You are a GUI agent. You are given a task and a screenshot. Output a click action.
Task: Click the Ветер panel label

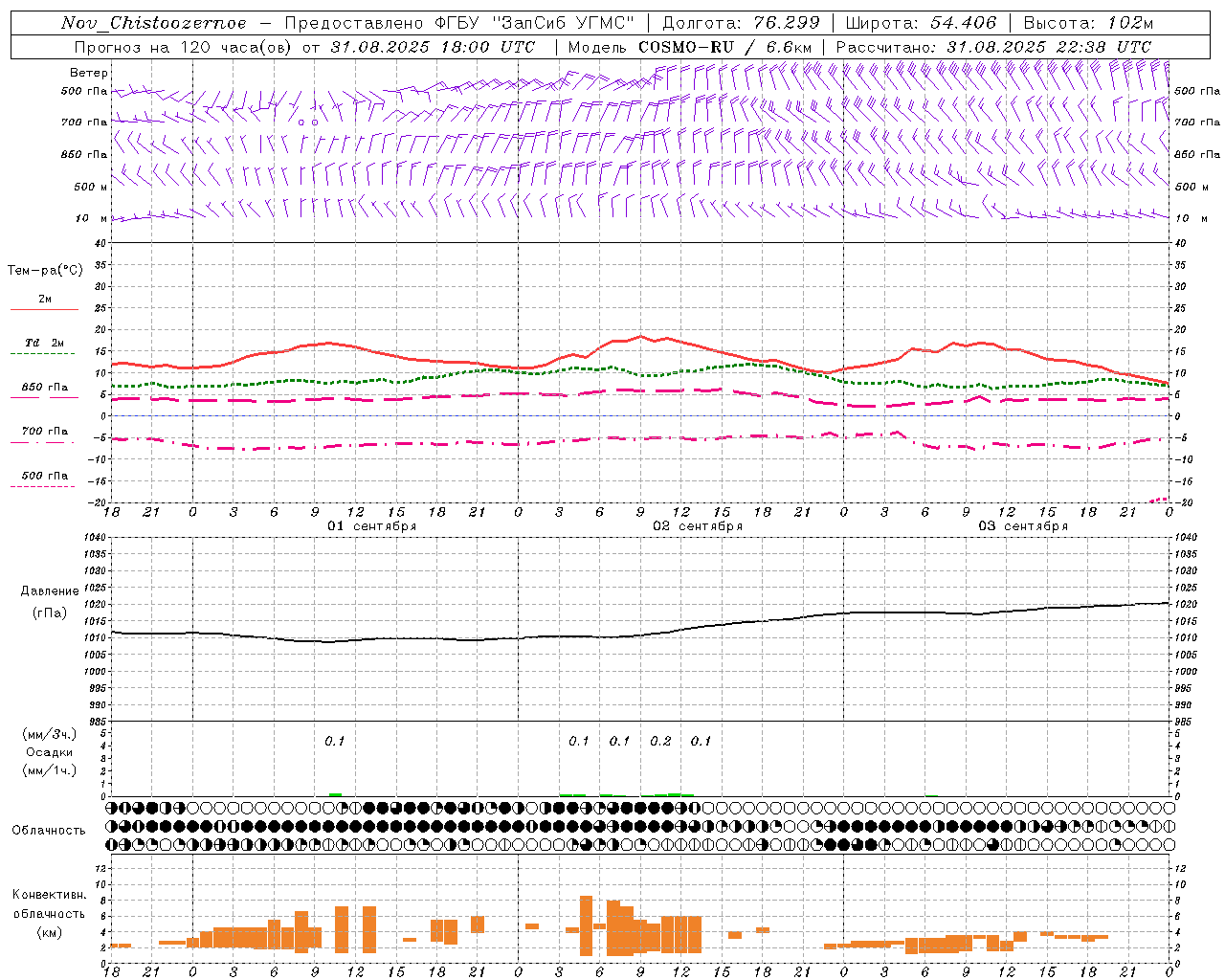pos(88,73)
